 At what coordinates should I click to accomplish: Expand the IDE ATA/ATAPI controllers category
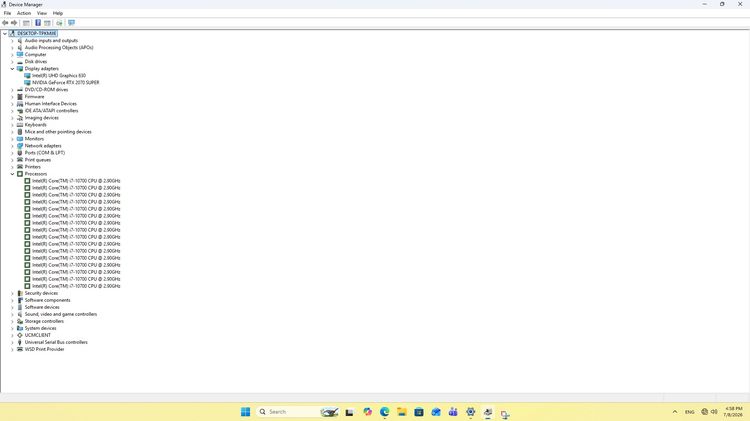click(12, 111)
